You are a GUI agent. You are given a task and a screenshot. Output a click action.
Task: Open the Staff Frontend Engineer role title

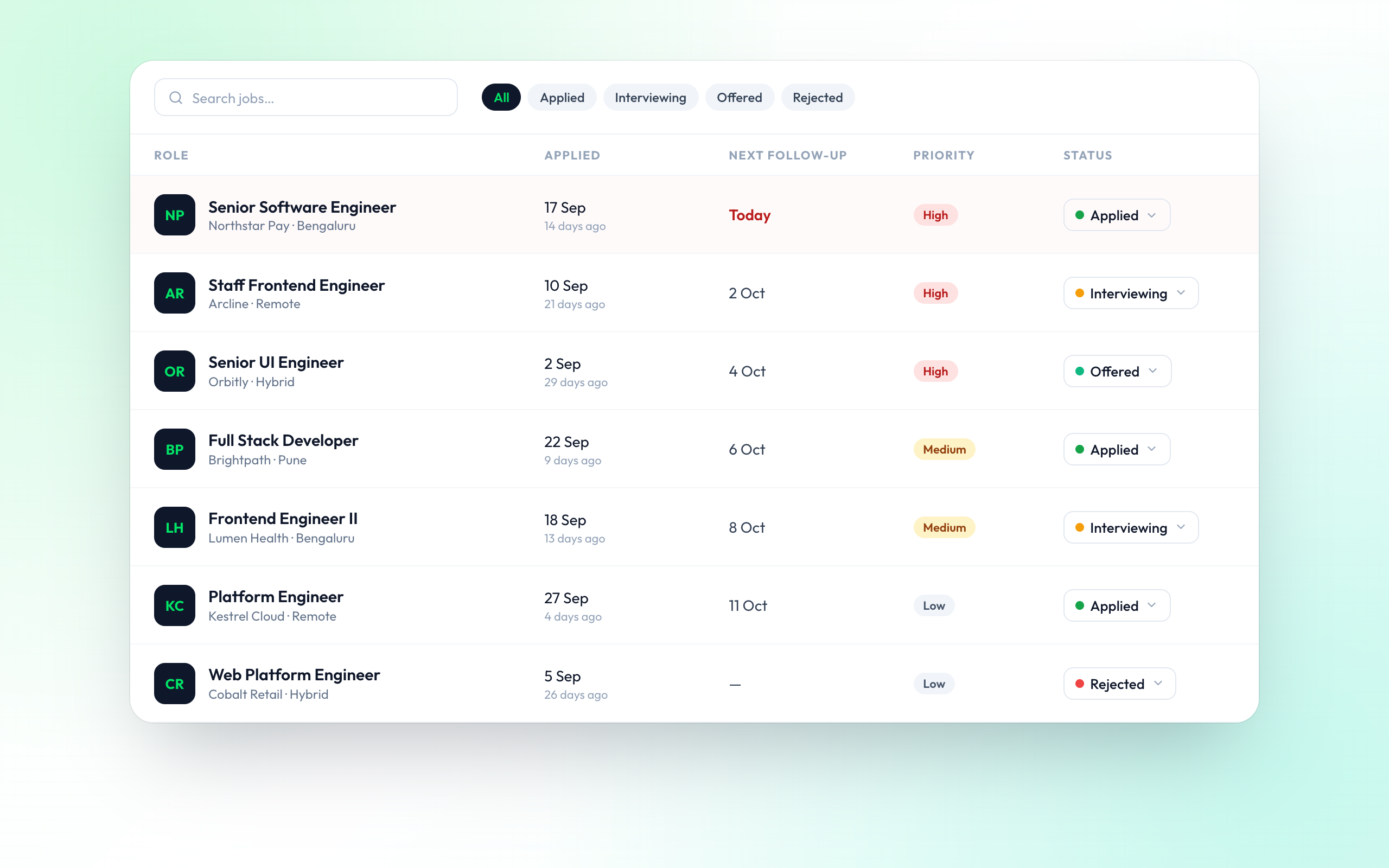pyautogui.click(x=296, y=285)
